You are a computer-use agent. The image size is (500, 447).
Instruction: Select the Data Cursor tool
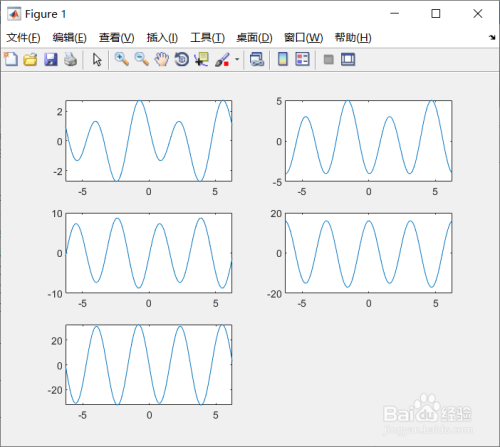coord(202,60)
